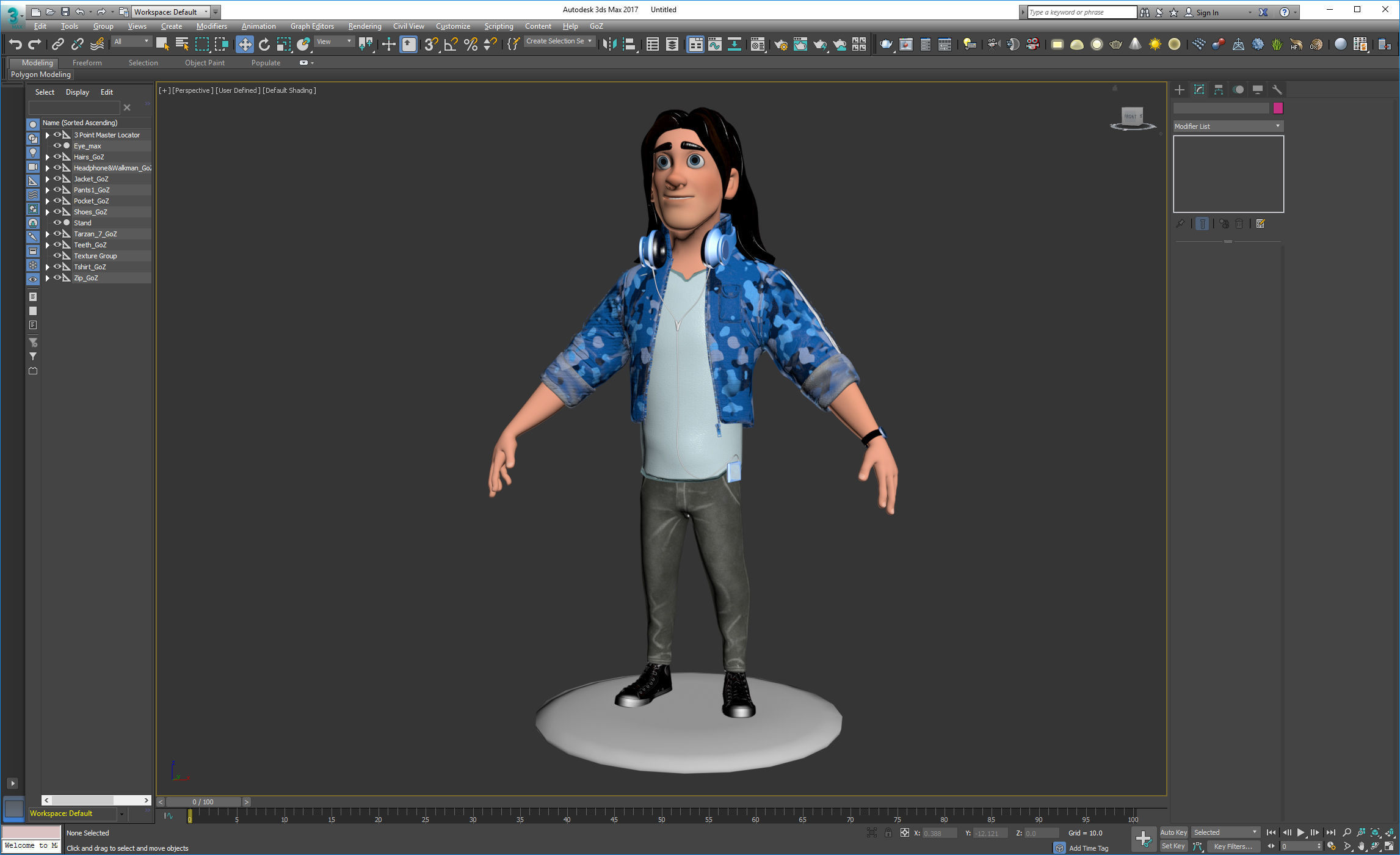Hide the Jacket_GoZ object with eye icon
The image size is (1400, 855).
(57, 179)
